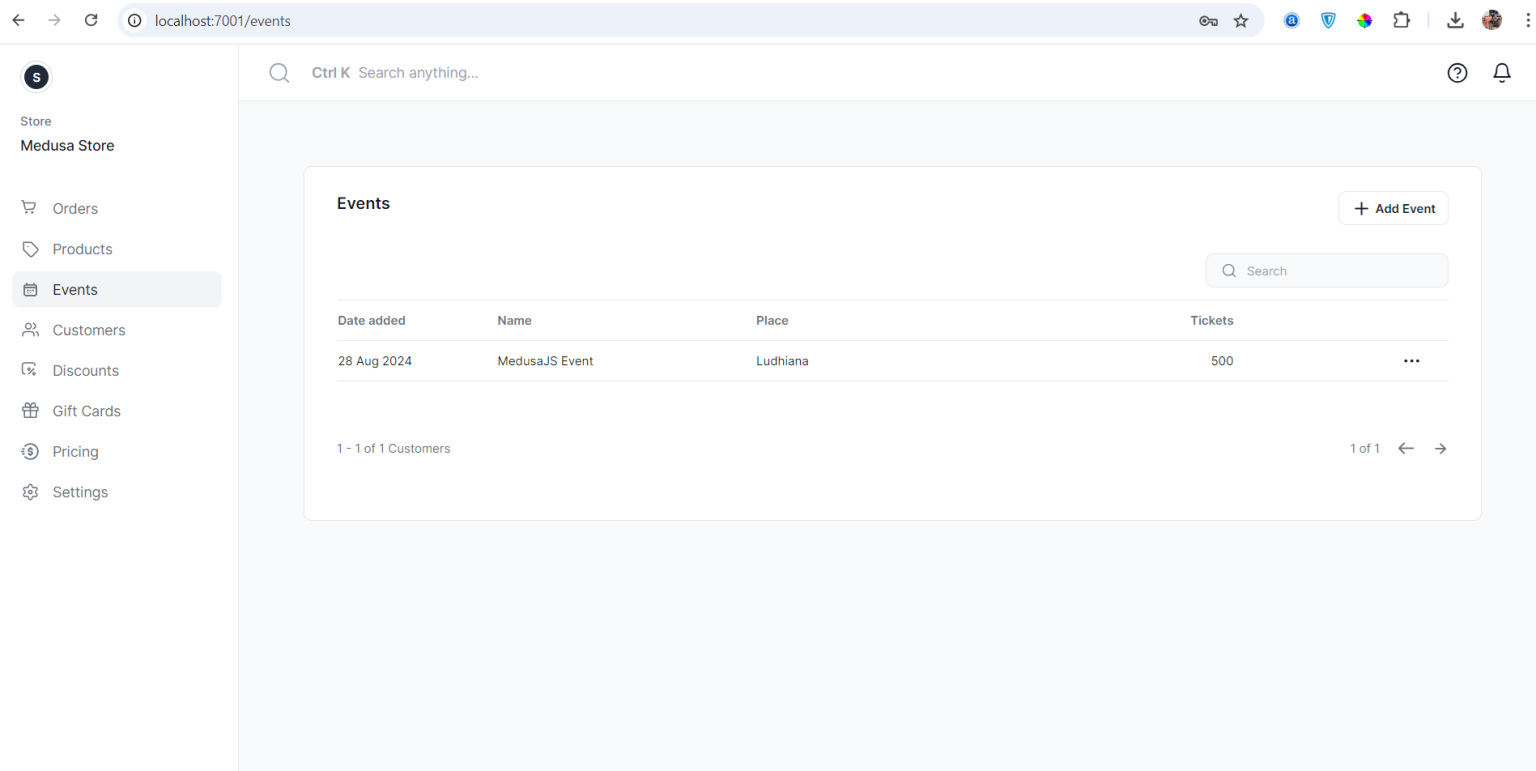This screenshot has width=1536, height=771.
Task: Navigate to the Customers section
Action: pyautogui.click(x=88, y=330)
